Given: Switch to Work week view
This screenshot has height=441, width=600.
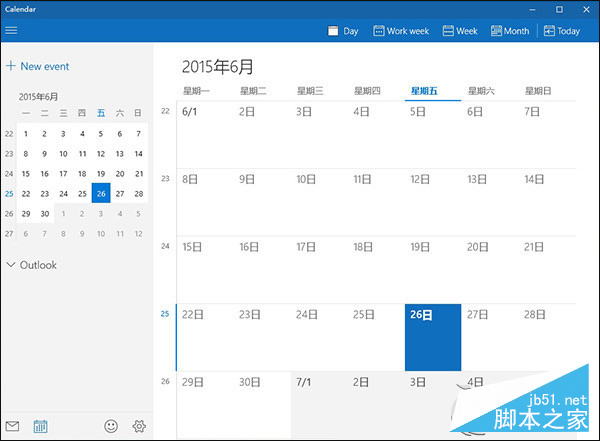Looking at the screenshot, I should point(401,31).
